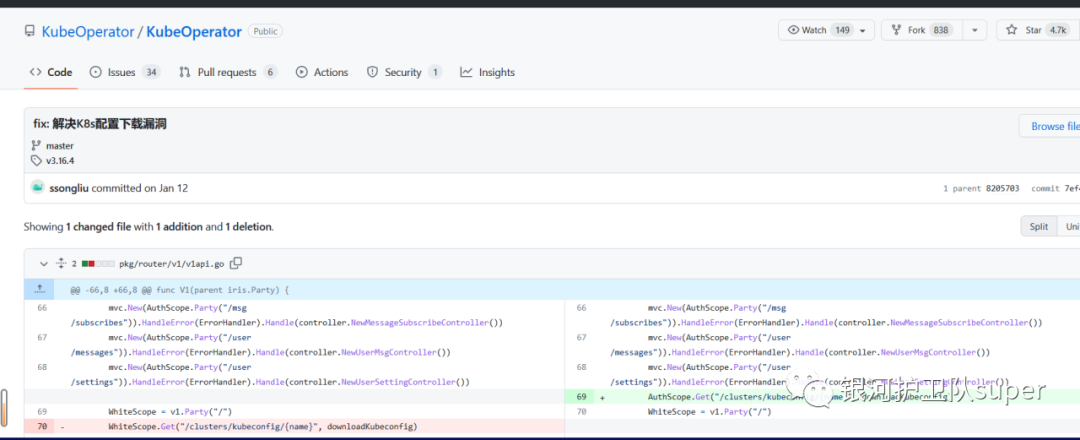
Task: Click right line number 66
Action: click(x=581, y=308)
